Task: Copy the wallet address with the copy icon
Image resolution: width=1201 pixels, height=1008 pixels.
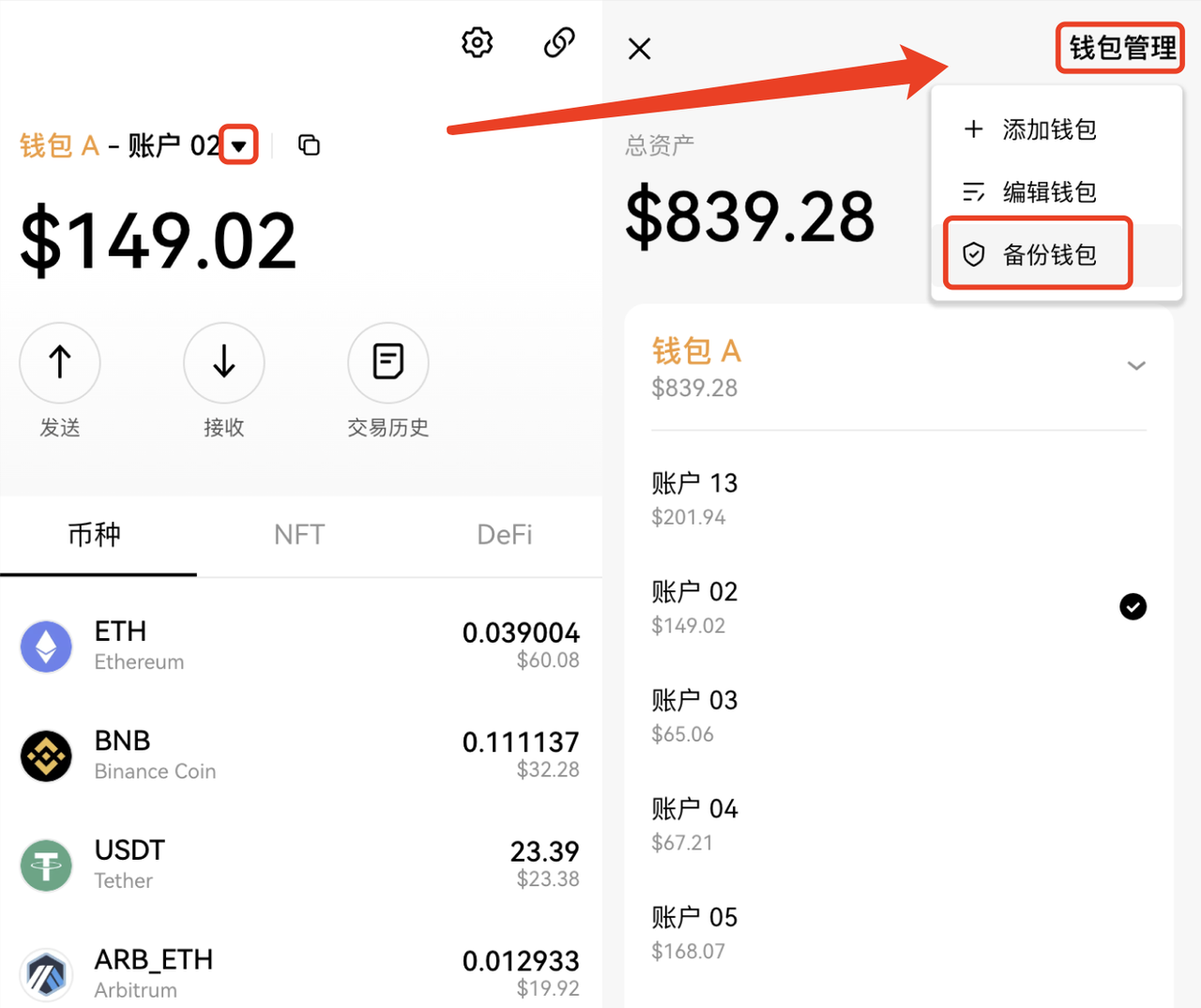Action: tap(309, 145)
